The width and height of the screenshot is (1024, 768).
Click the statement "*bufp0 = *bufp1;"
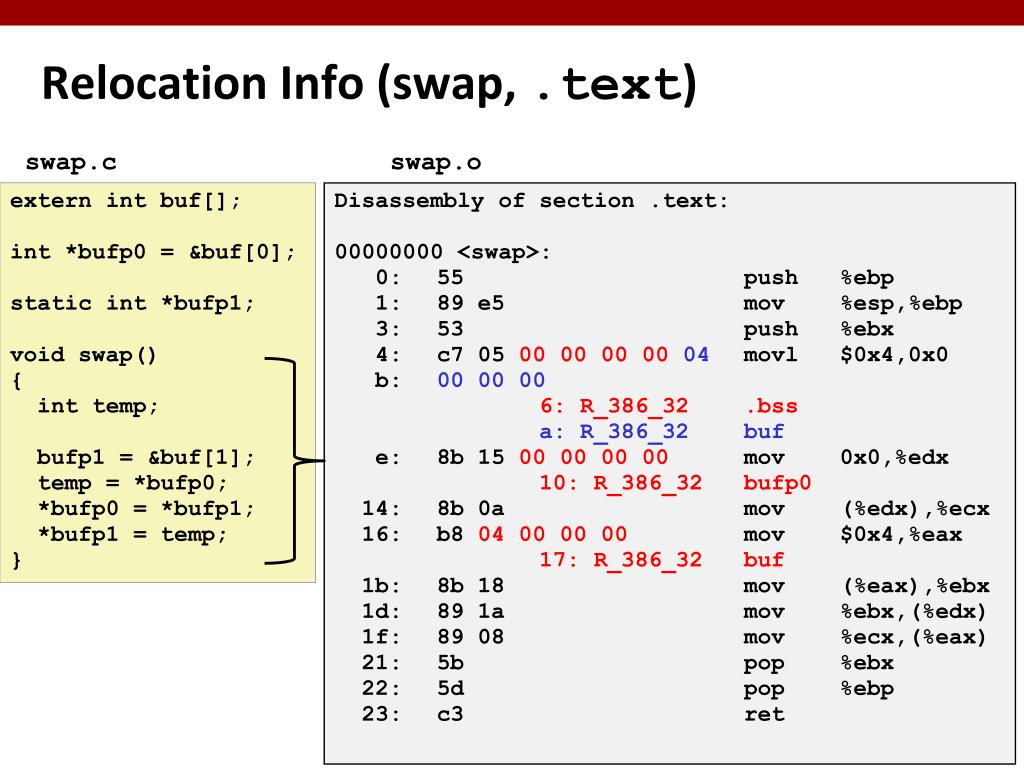(x=146, y=509)
